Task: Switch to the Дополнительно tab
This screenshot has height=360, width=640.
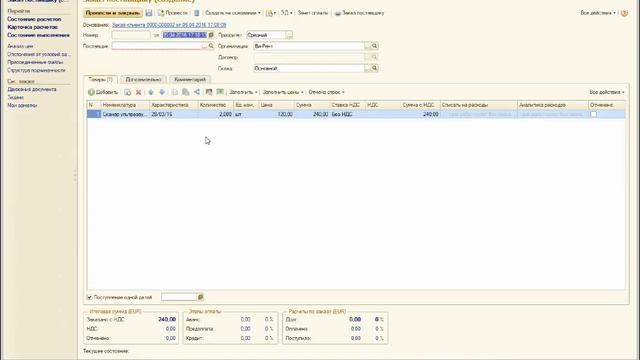Action: (x=143, y=80)
